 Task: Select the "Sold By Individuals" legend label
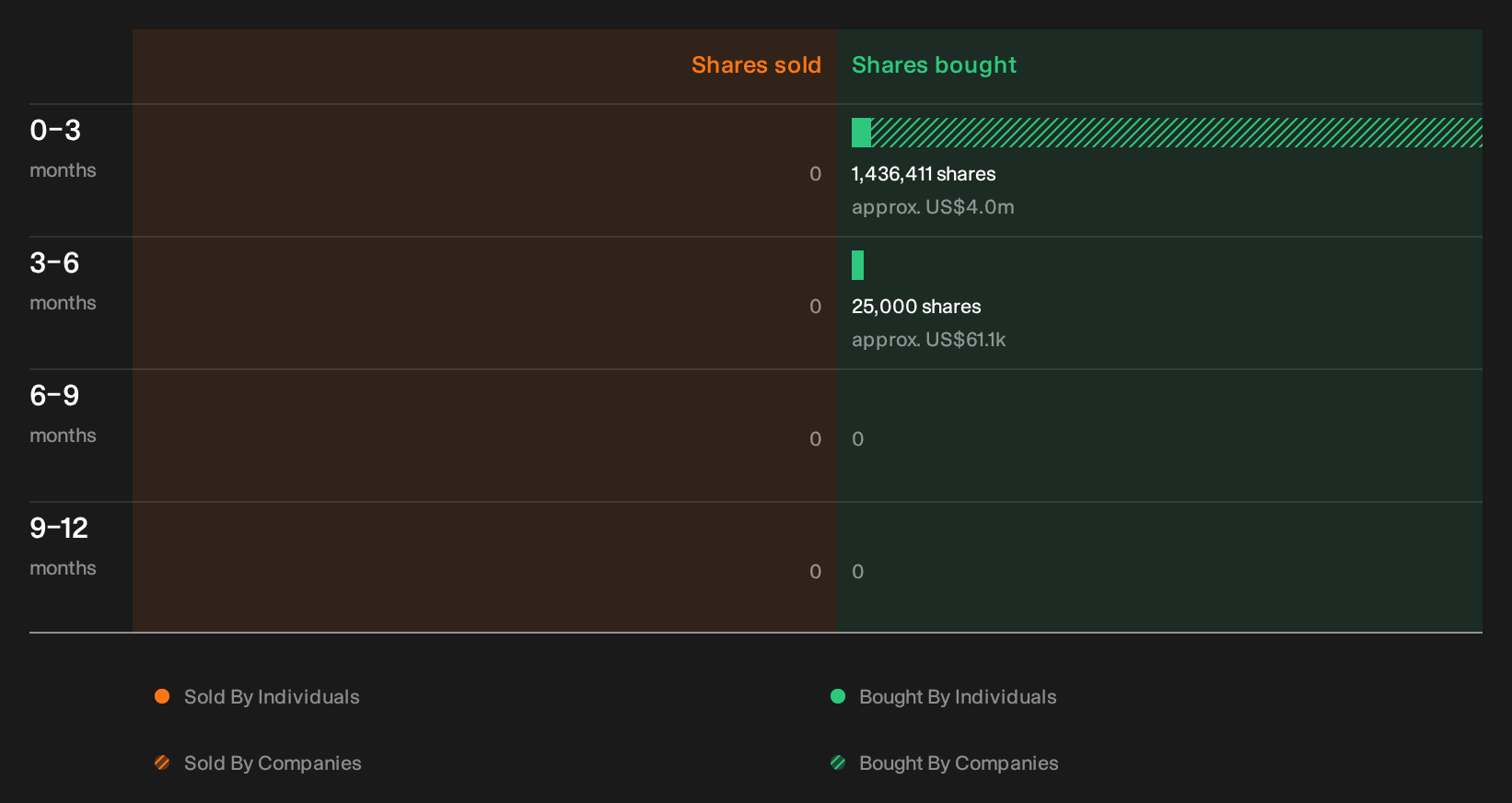tap(272, 697)
